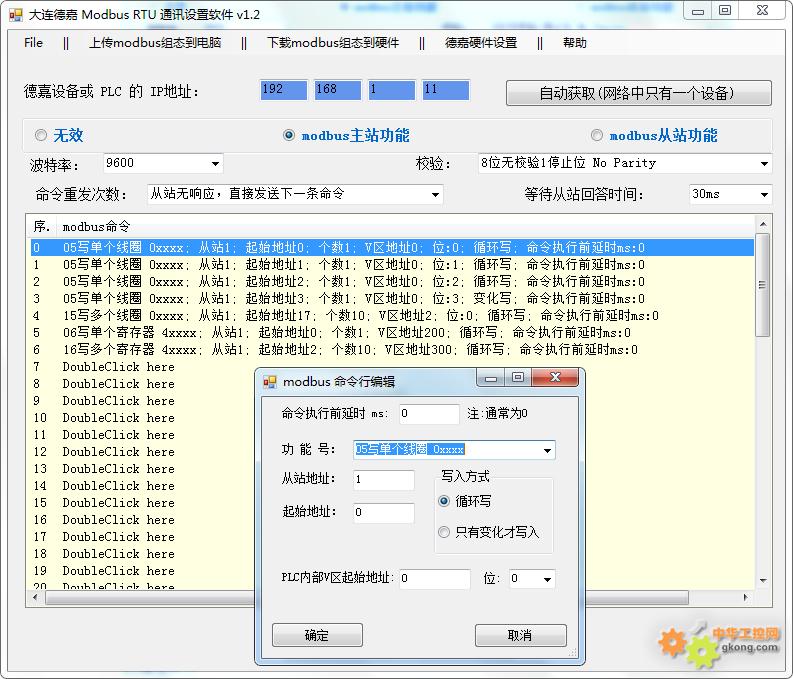Image resolution: width=793 pixels, height=679 pixels.
Task: Close the main Modbus RTU window
Action: coord(762,10)
